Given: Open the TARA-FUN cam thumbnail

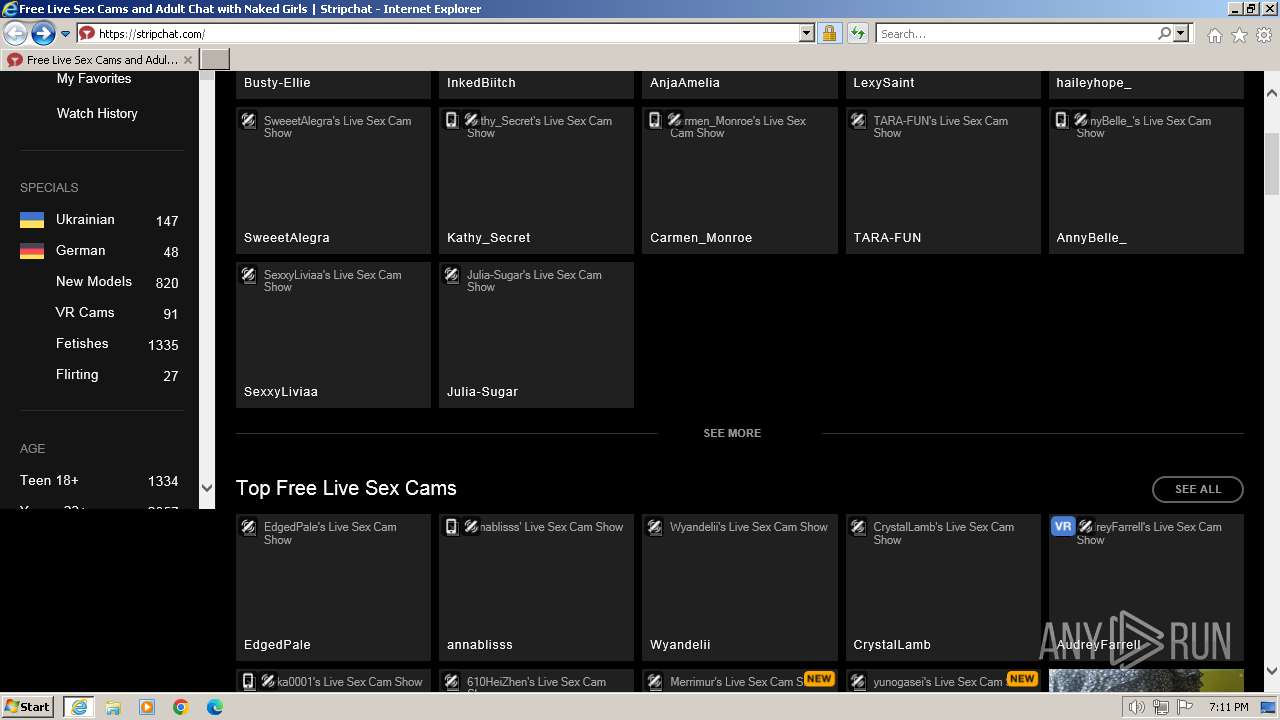Looking at the screenshot, I should click(x=943, y=180).
